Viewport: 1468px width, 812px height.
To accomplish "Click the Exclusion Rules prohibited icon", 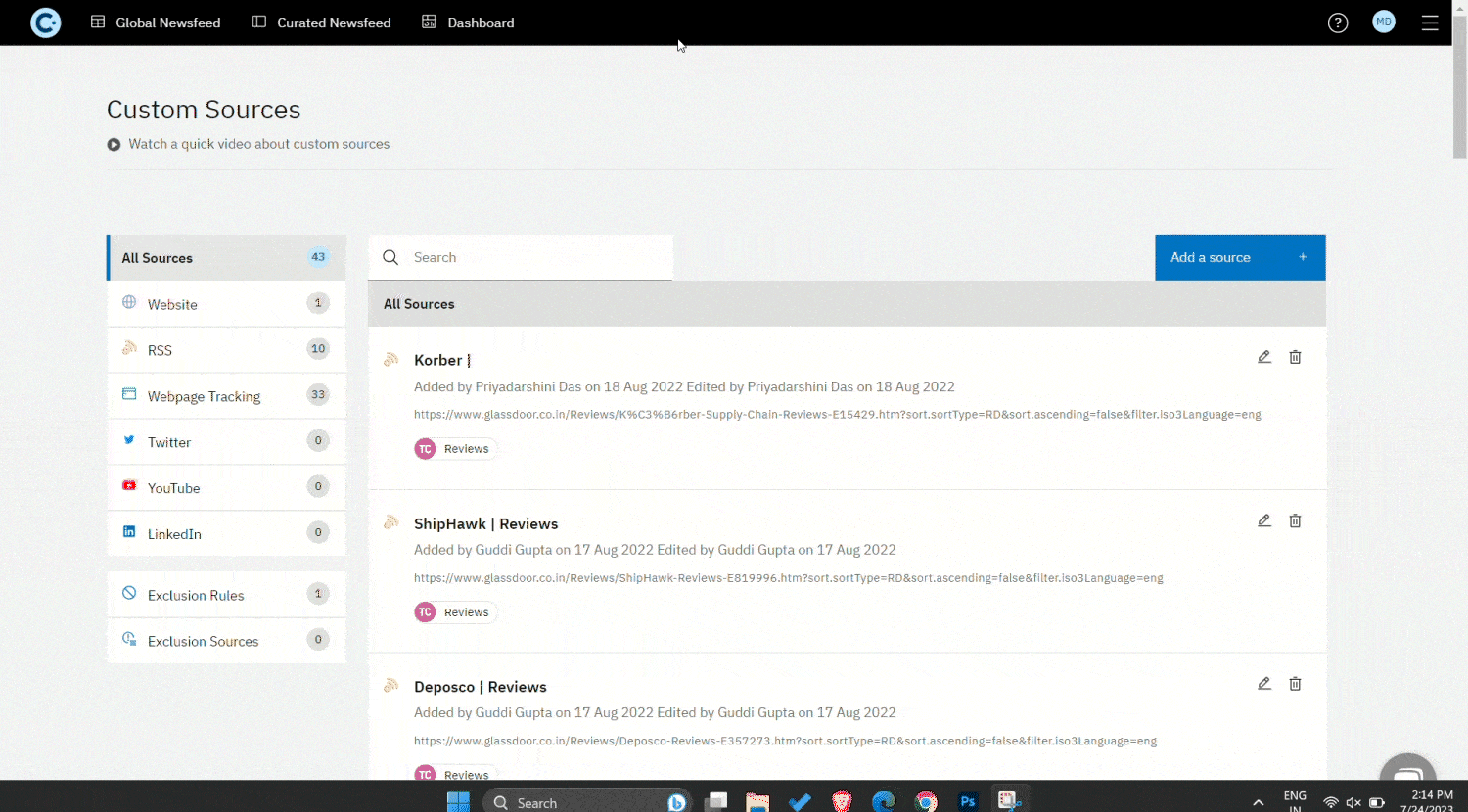I will click(129, 593).
